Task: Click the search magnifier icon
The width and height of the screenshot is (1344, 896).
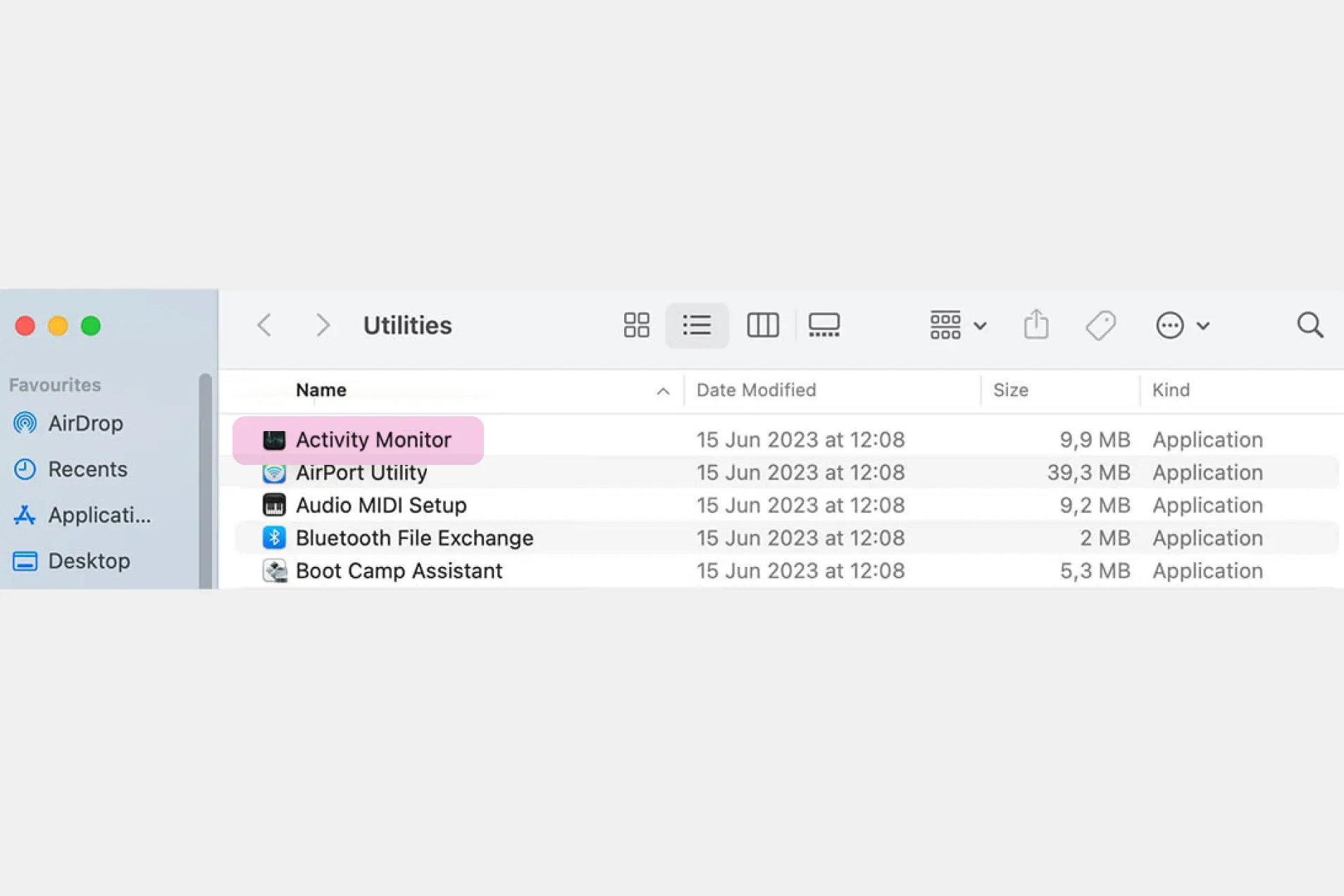Action: [x=1309, y=325]
